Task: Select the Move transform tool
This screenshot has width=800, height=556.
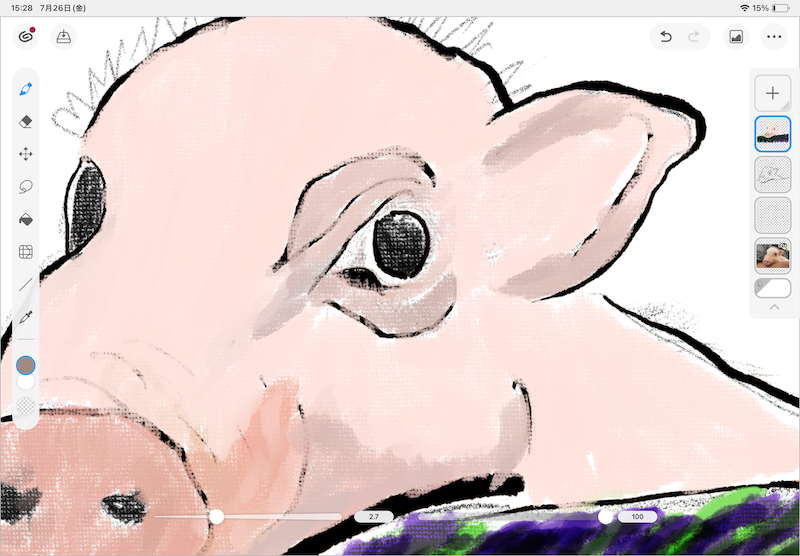Action: point(26,154)
